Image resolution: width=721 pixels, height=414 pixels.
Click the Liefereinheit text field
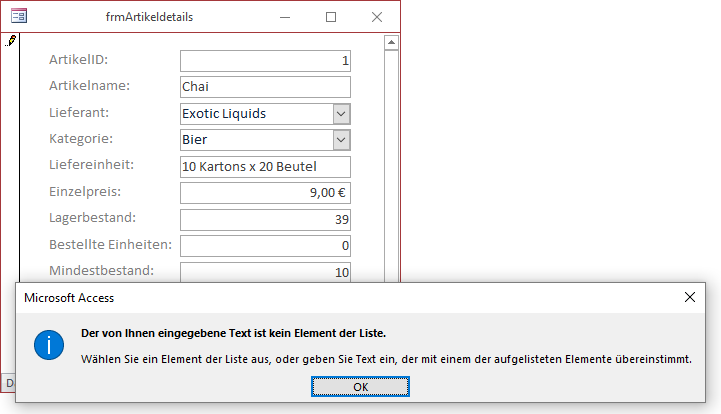point(265,166)
